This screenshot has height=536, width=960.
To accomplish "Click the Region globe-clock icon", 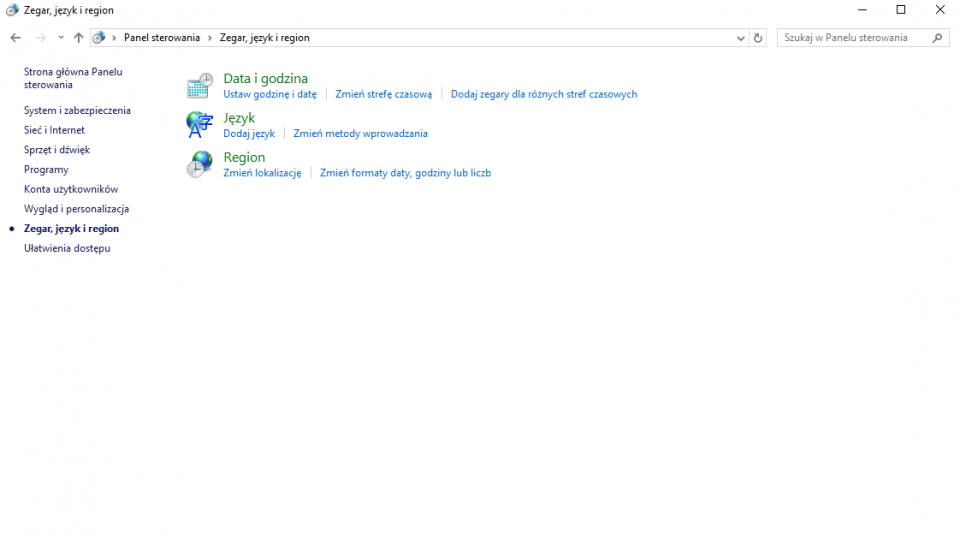I will coord(200,164).
